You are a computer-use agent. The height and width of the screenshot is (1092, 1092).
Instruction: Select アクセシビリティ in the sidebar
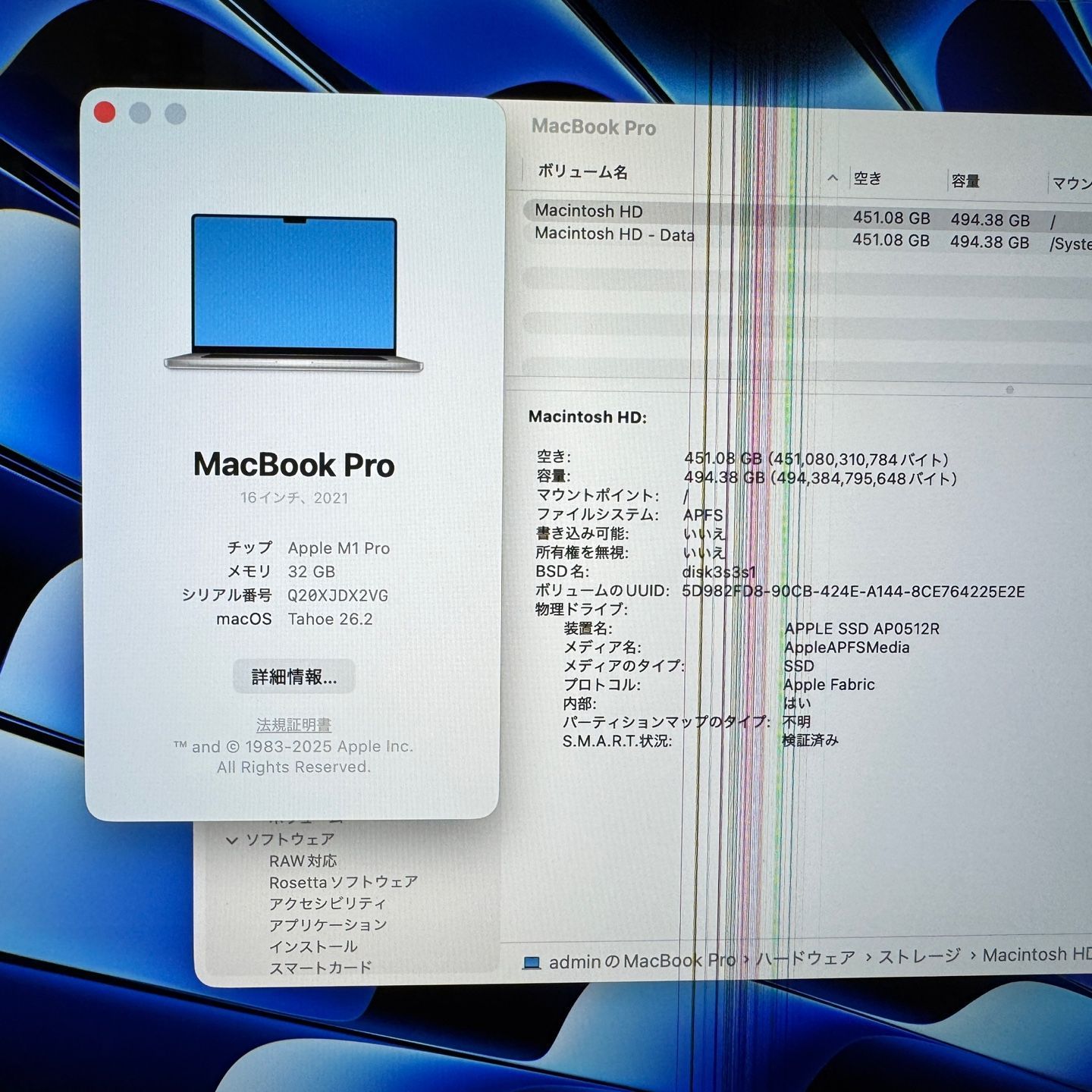tap(328, 903)
